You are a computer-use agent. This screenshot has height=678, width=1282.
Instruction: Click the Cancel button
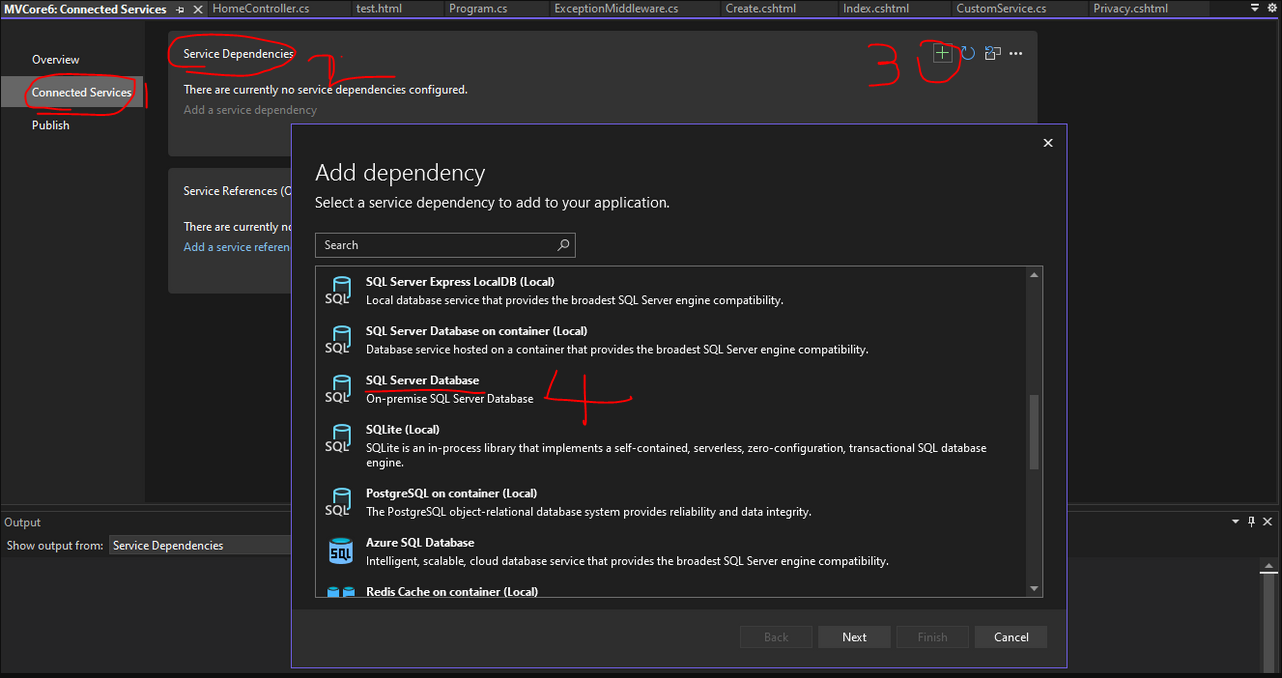coord(1011,637)
